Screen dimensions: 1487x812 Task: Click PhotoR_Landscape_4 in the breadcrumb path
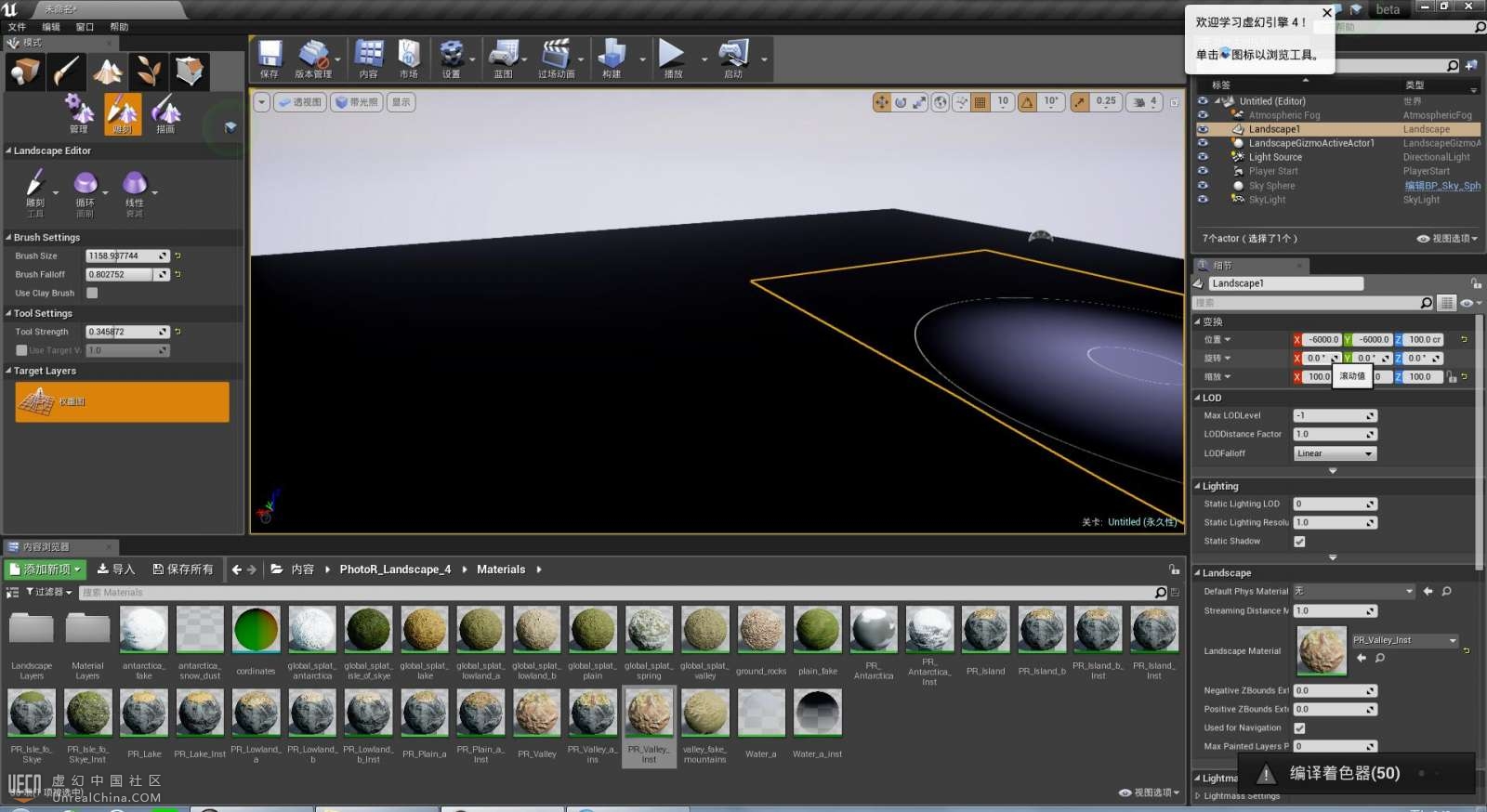tap(395, 570)
